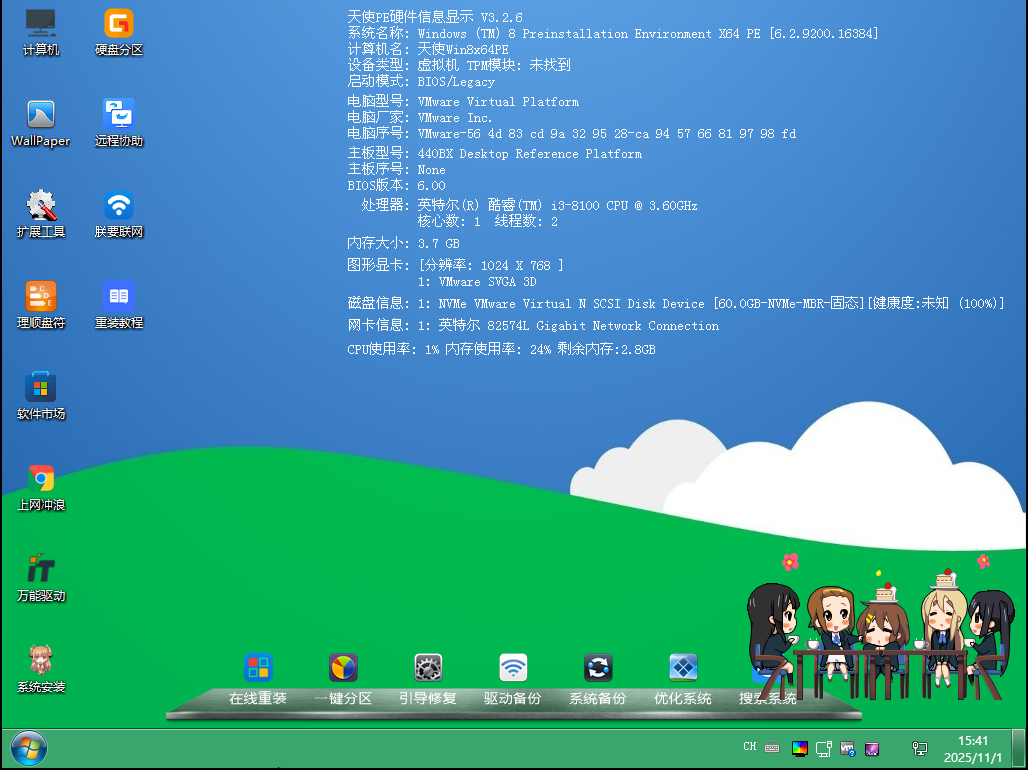Click 驱动备份 driver backup in dock

pos(513,669)
